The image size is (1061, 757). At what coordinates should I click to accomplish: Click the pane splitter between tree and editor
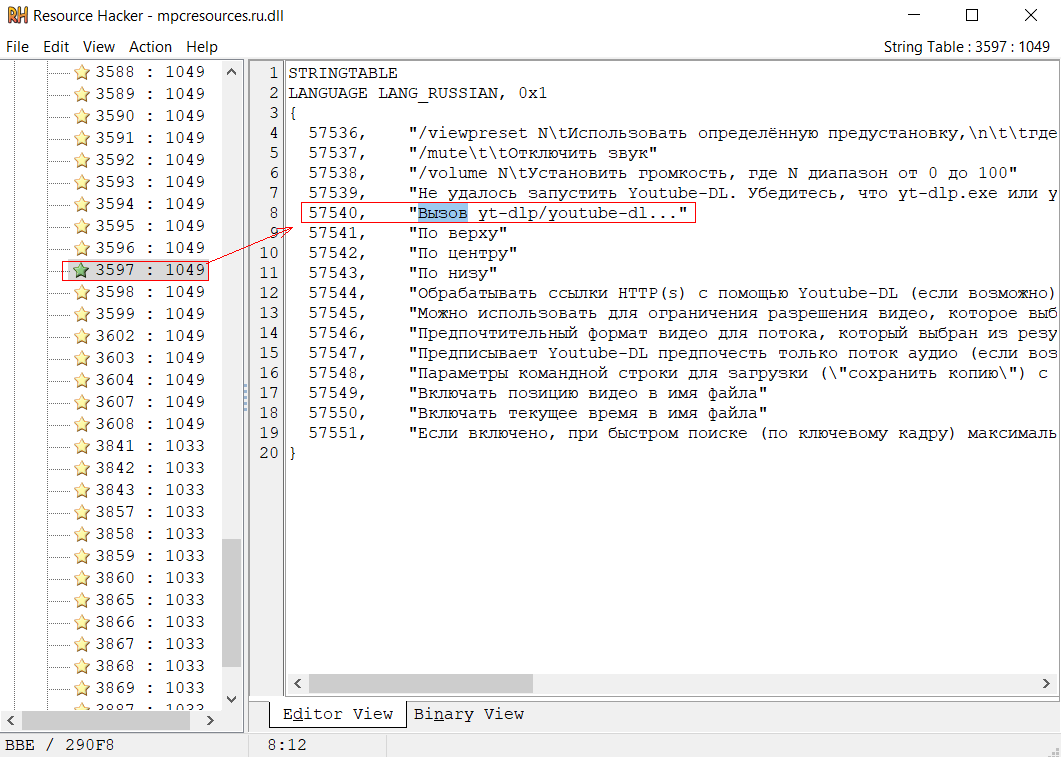coord(245,397)
